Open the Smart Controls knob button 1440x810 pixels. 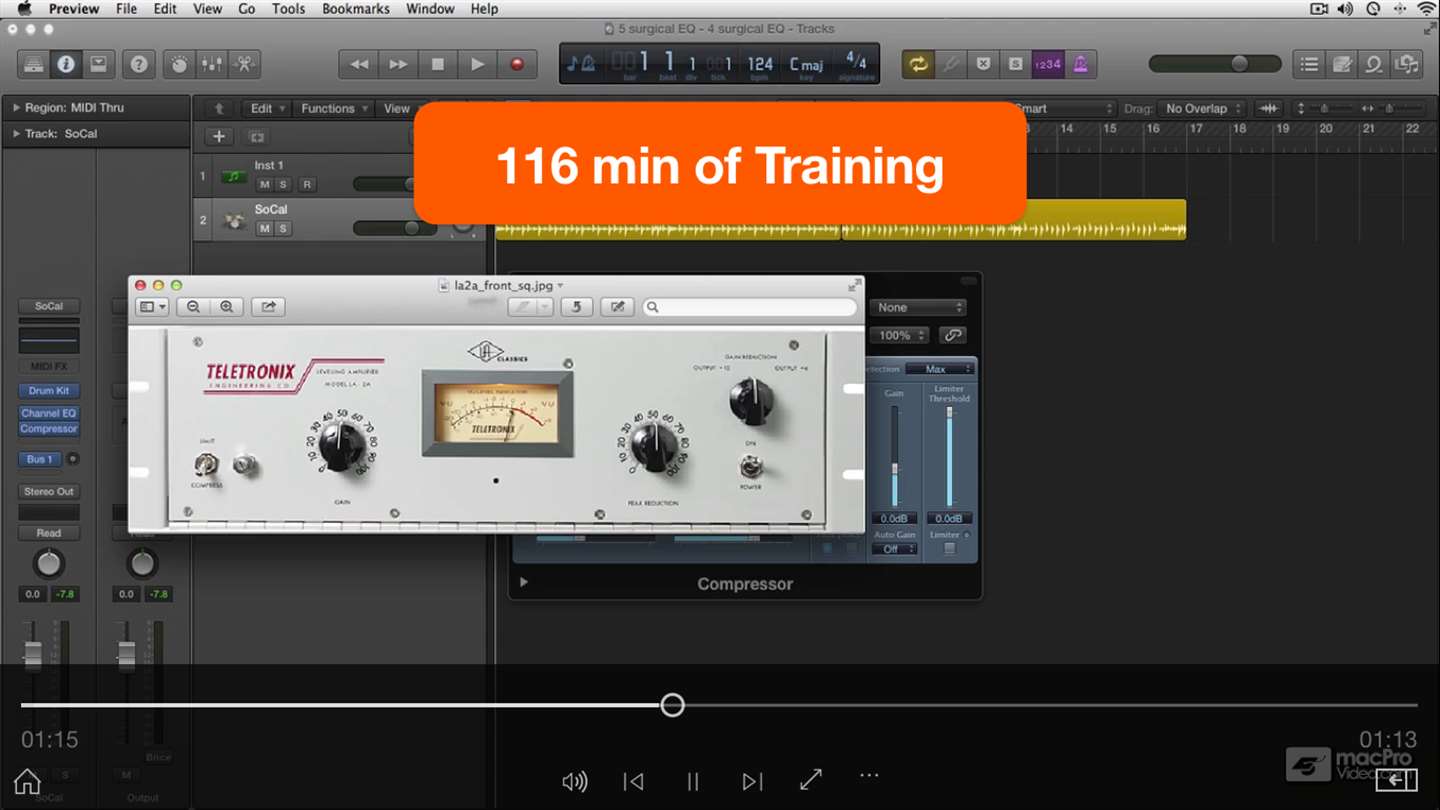(180, 64)
